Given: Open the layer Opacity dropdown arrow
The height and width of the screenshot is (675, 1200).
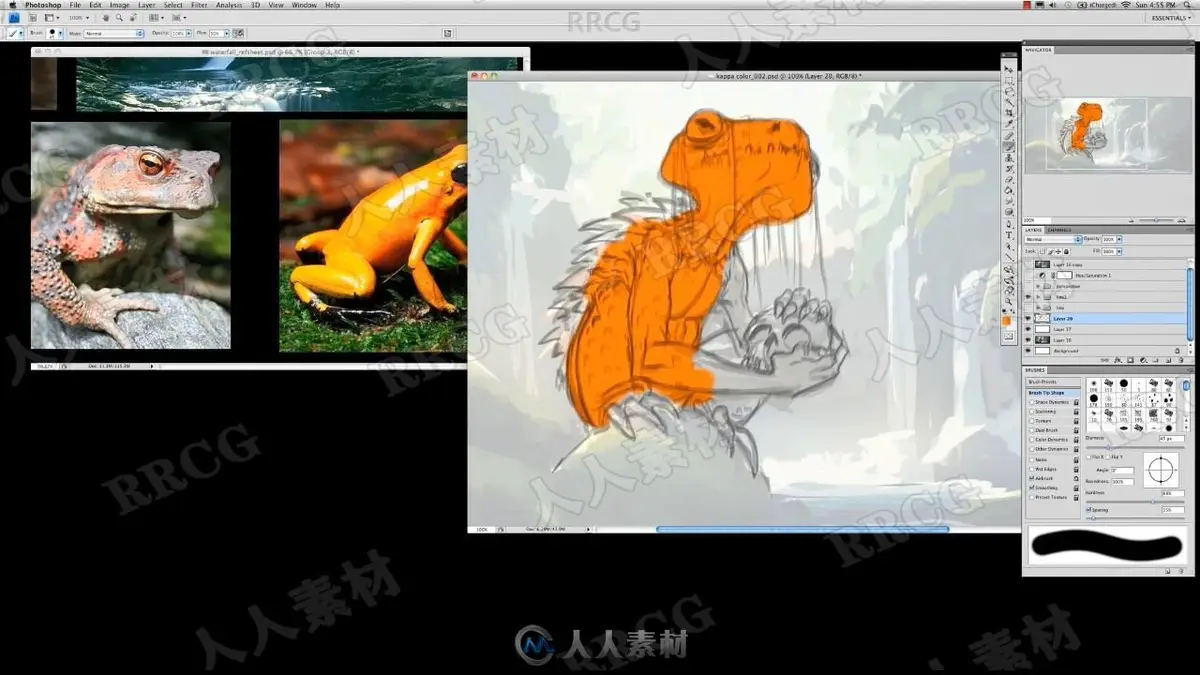Looking at the screenshot, I should (x=1119, y=240).
